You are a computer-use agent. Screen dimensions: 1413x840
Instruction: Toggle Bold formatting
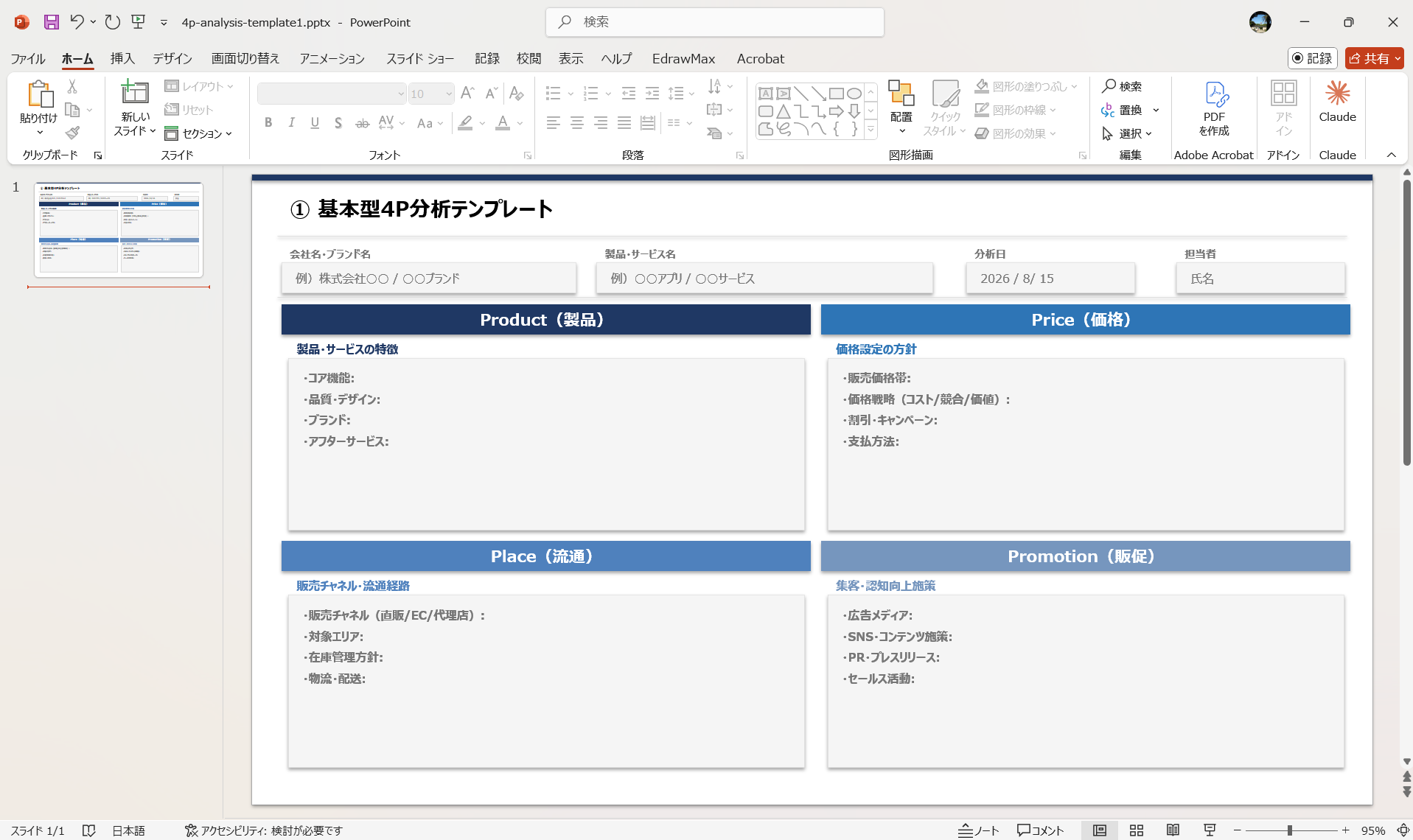268,123
